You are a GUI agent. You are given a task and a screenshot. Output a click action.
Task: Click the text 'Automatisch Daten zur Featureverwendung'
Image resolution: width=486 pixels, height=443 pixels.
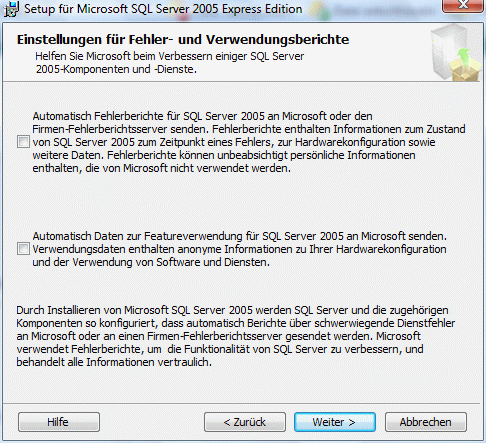click(138, 236)
